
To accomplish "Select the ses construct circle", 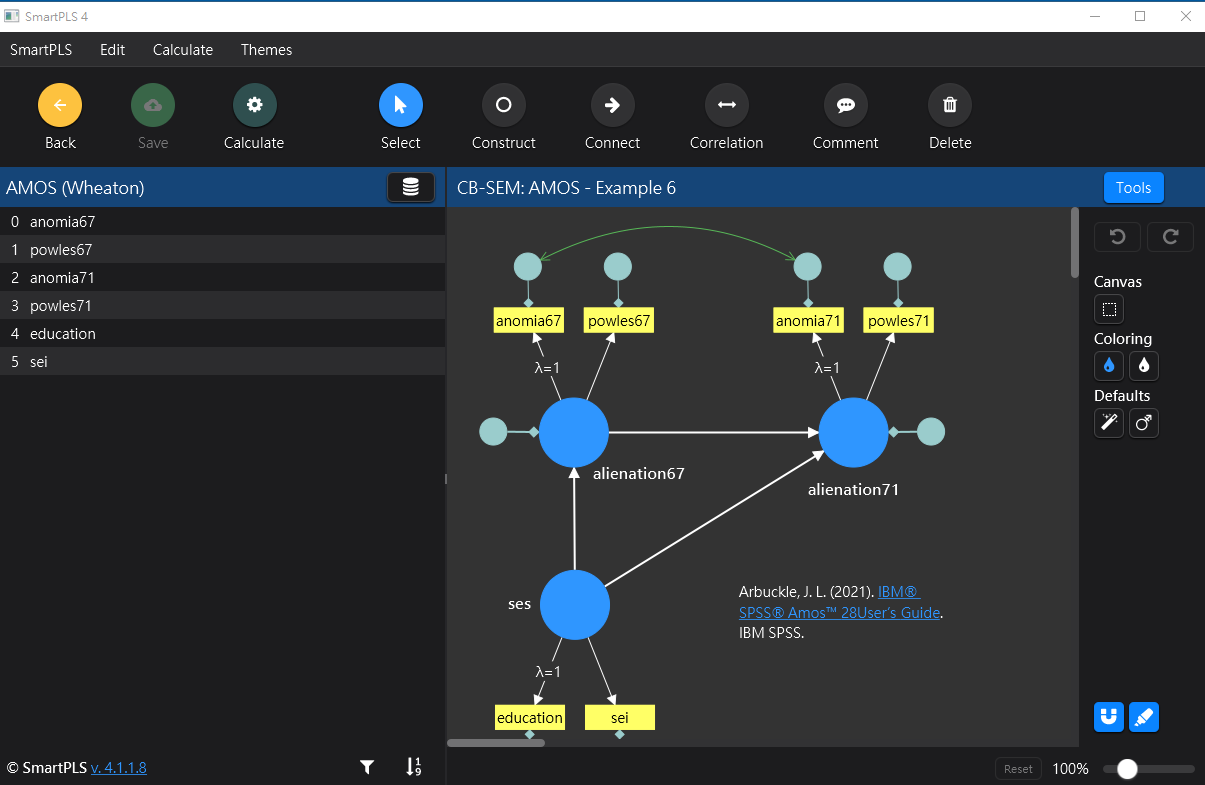I will (x=575, y=604).
